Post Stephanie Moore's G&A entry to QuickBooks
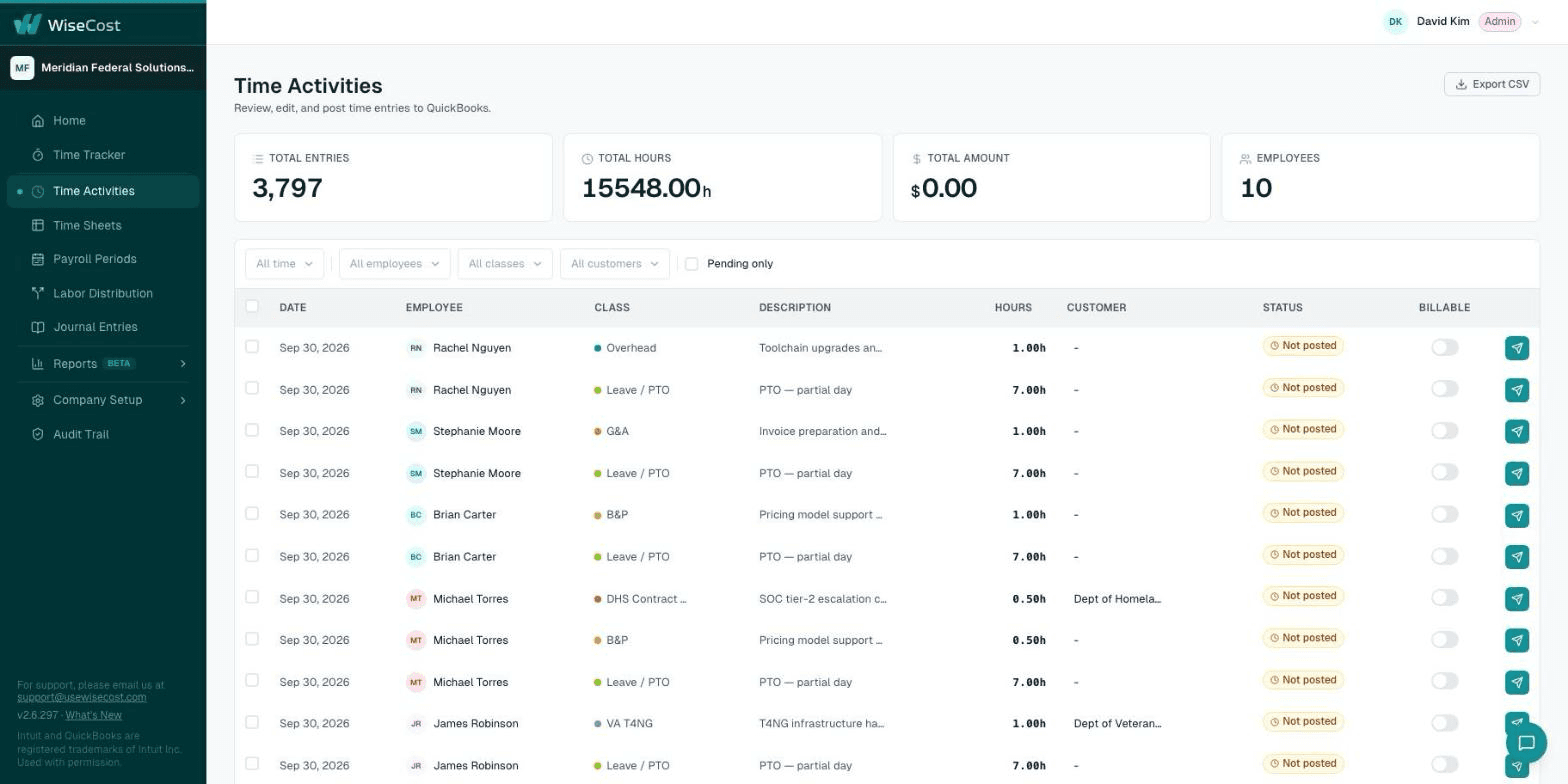 (1517, 432)
